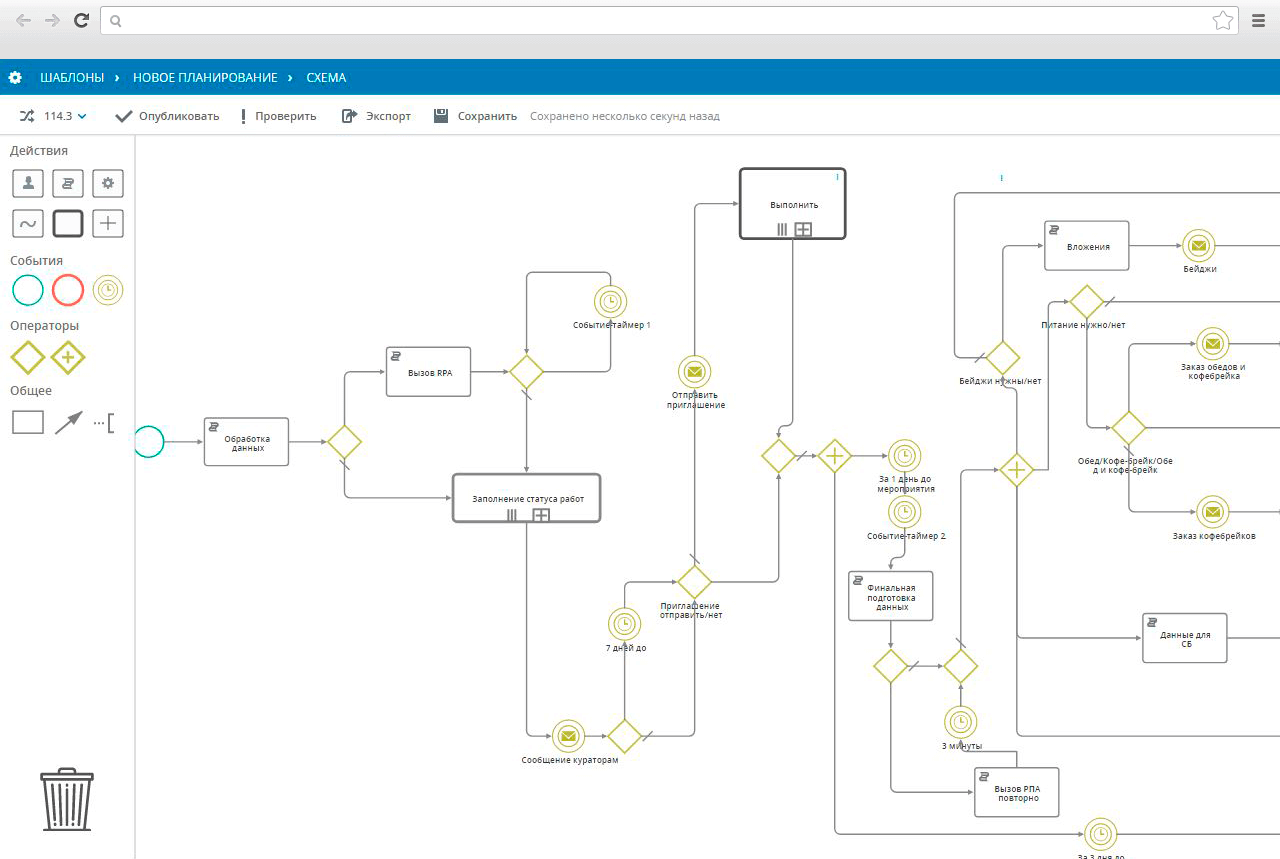Pick the exclusive gateway diamond in palette
This screenshot has width=1280, height=859.
[28, 357]
